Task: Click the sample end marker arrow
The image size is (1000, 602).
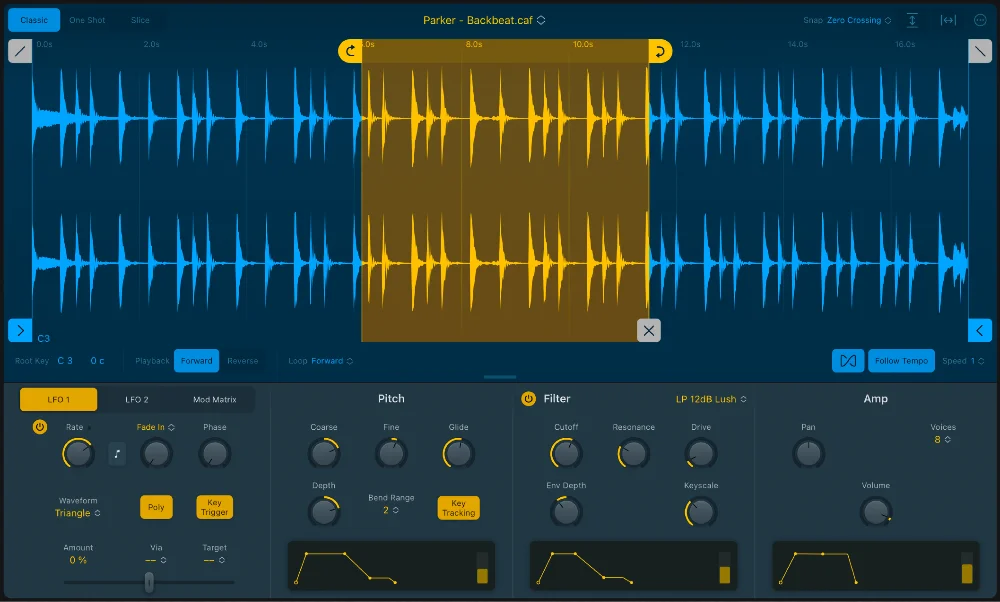Action: [x=980, y=331]
